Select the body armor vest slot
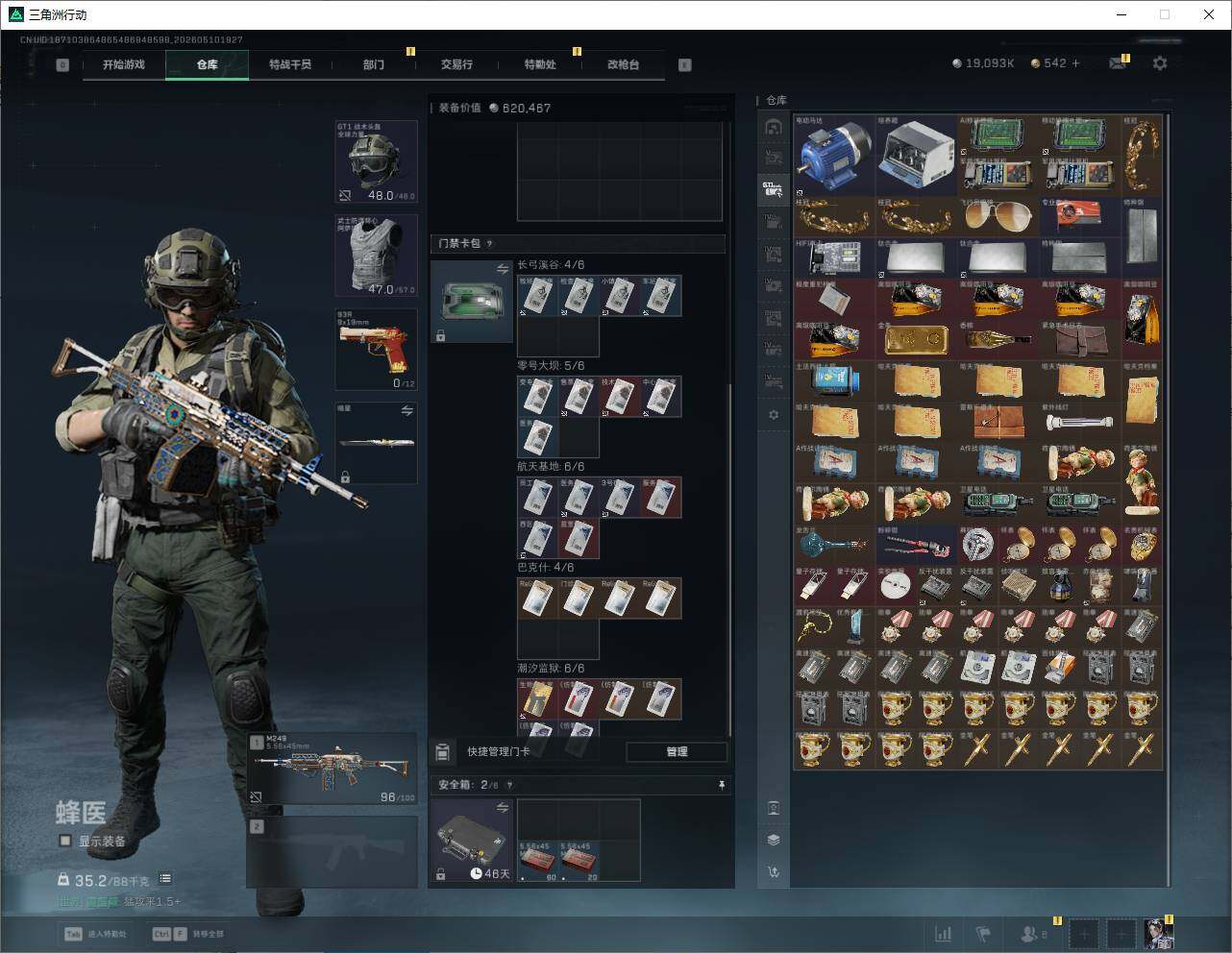This screenshot has height=953, width=1232. point(376,256)
